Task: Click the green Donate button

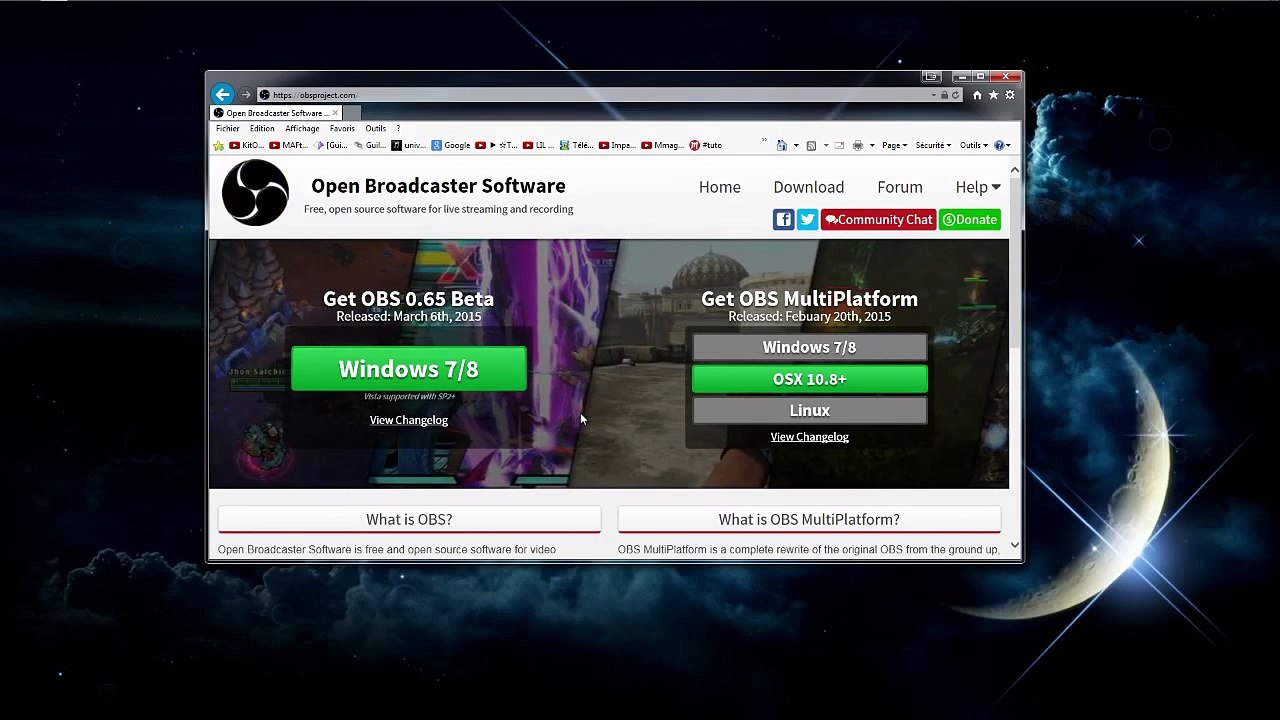Action: click(970, 220)
